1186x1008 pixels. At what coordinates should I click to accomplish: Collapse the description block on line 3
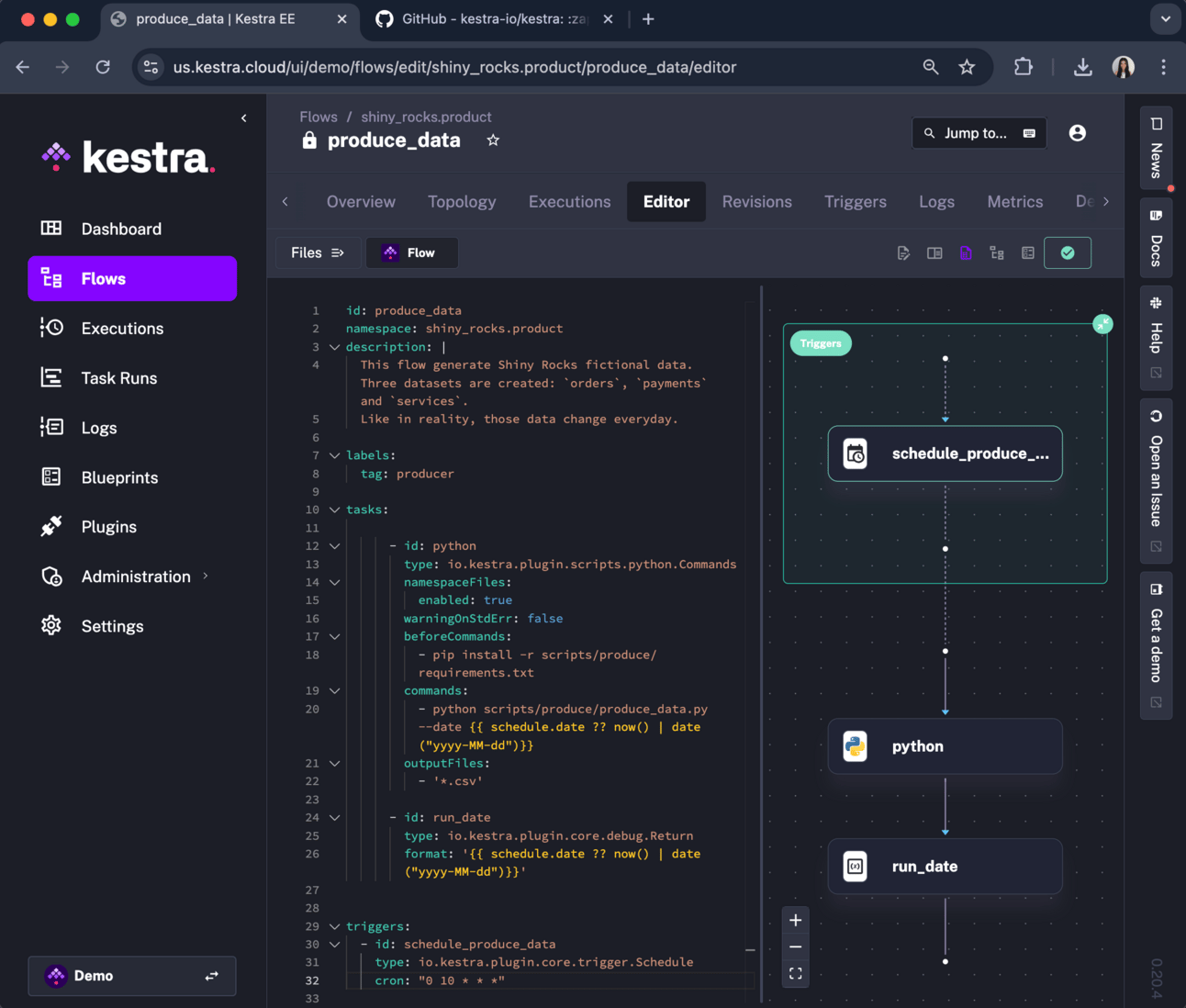(334, 347)
